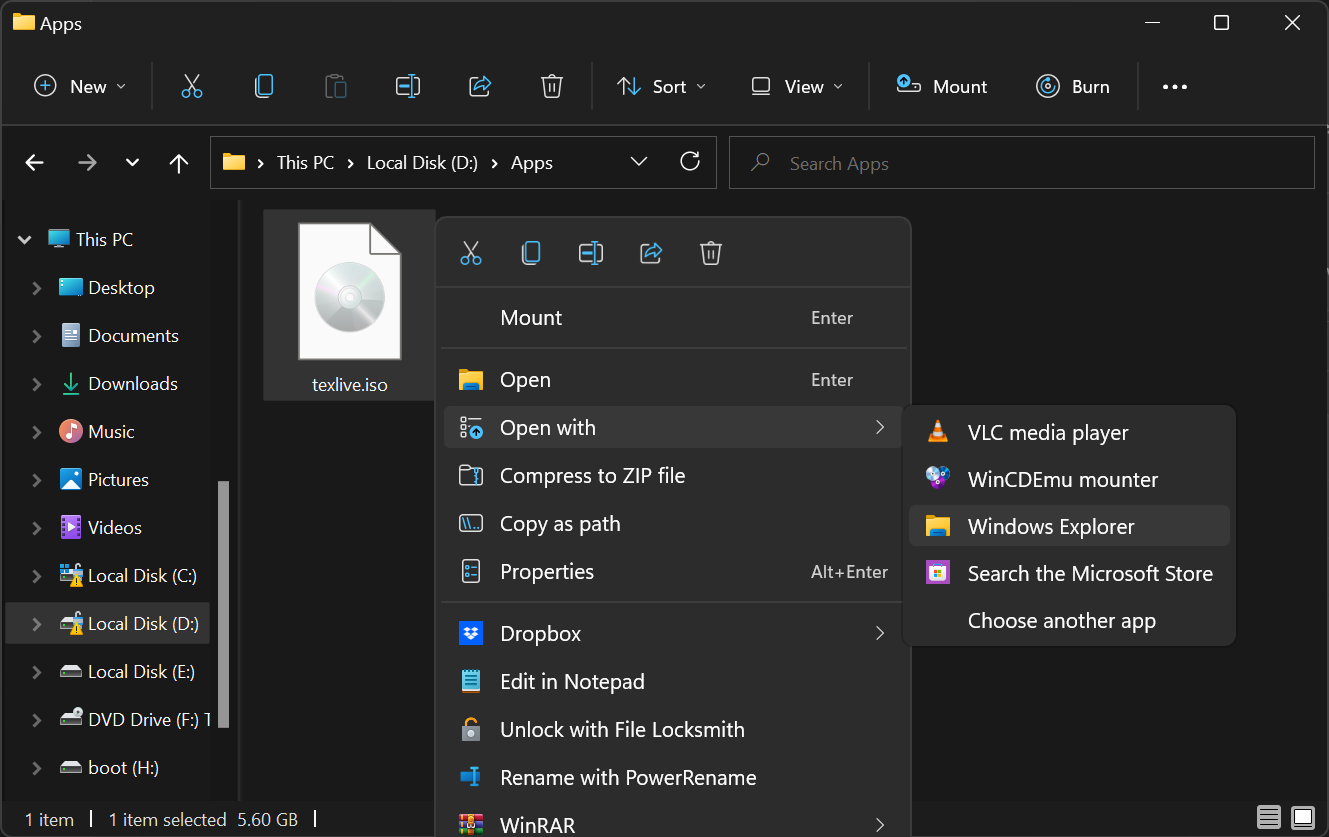Select Compress to ZIP file
The width and height of the screenshot is (1329, 837).
(592, 476)
